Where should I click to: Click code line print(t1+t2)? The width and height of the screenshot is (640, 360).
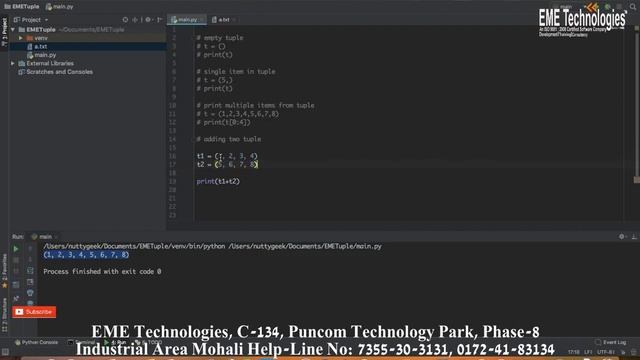coord(218,181)
